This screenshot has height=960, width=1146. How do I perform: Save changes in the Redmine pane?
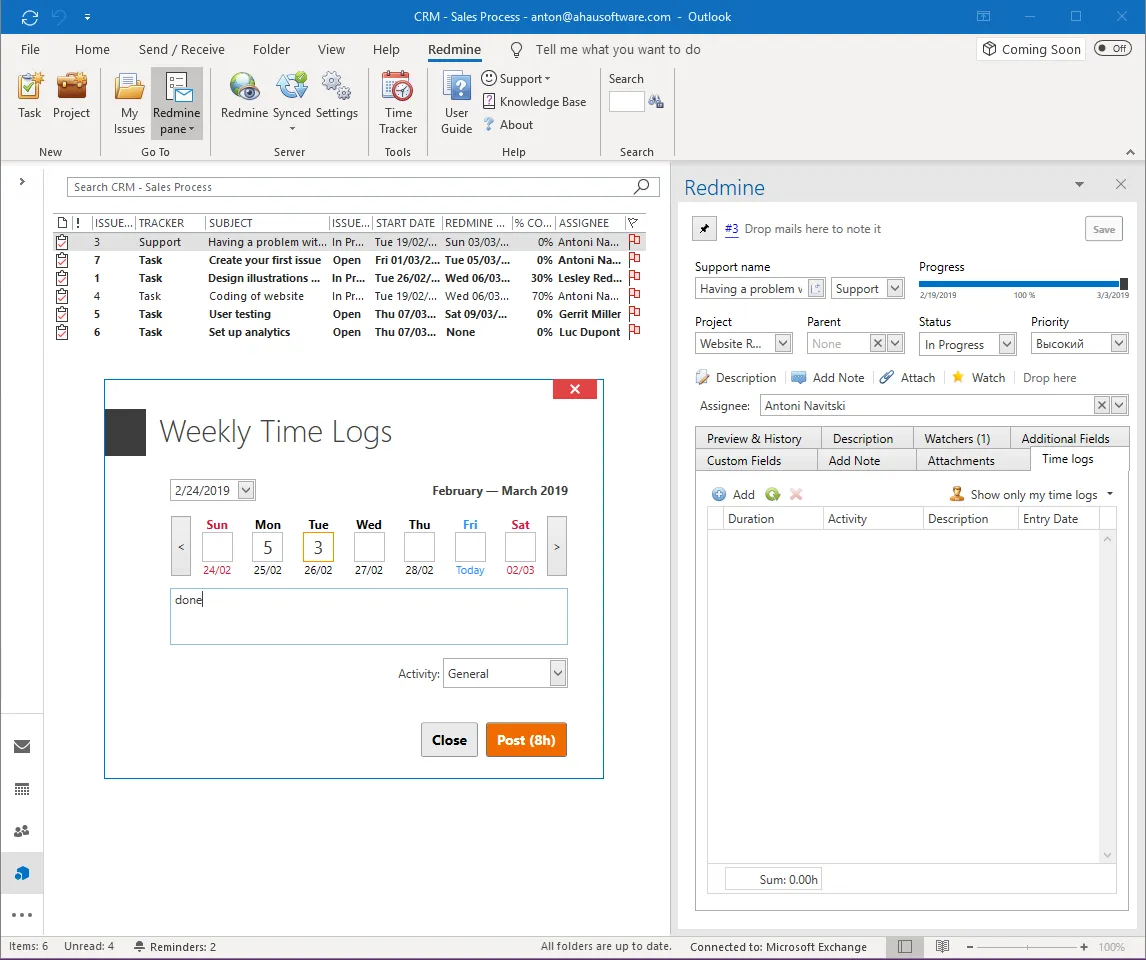coord(1104,229)
